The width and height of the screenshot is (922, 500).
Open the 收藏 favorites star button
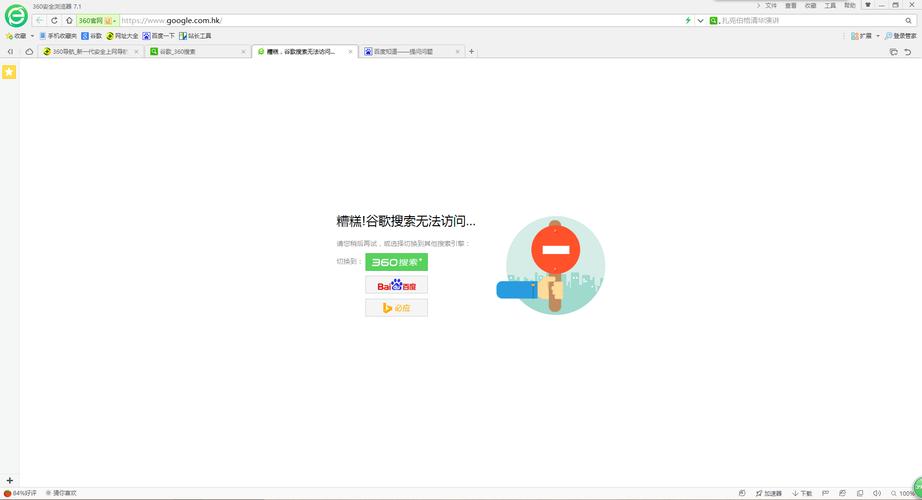click(16, 36)
